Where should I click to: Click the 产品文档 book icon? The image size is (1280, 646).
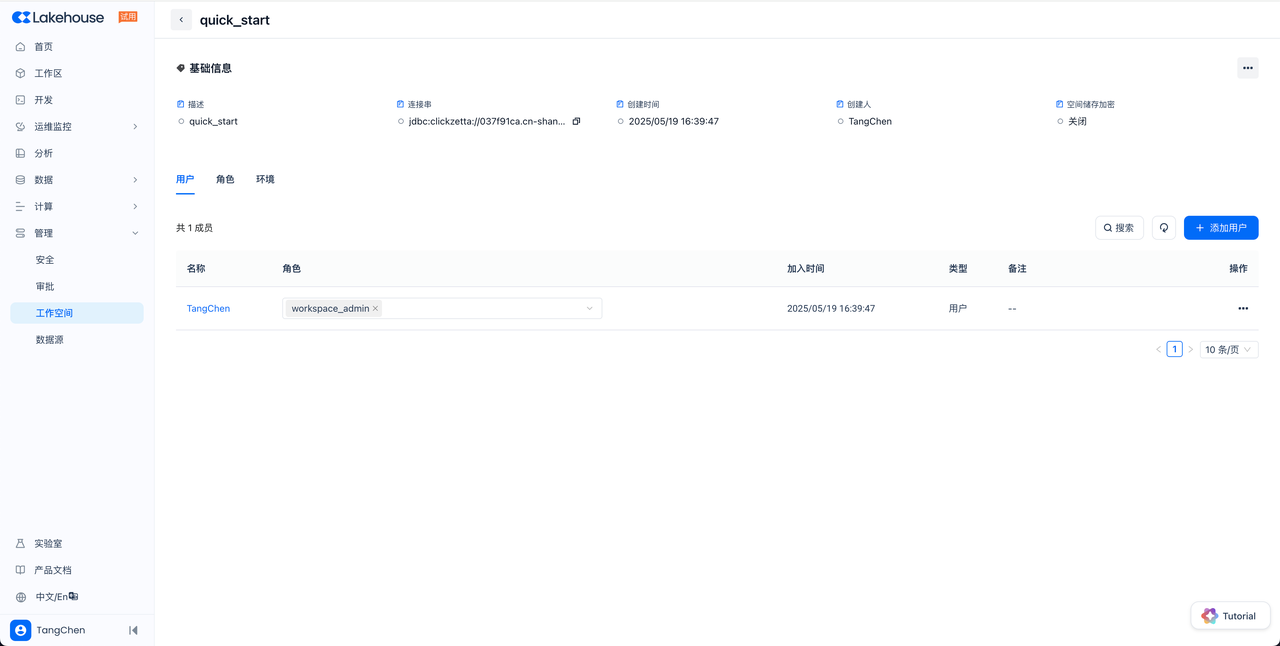[x=20, y=570]
